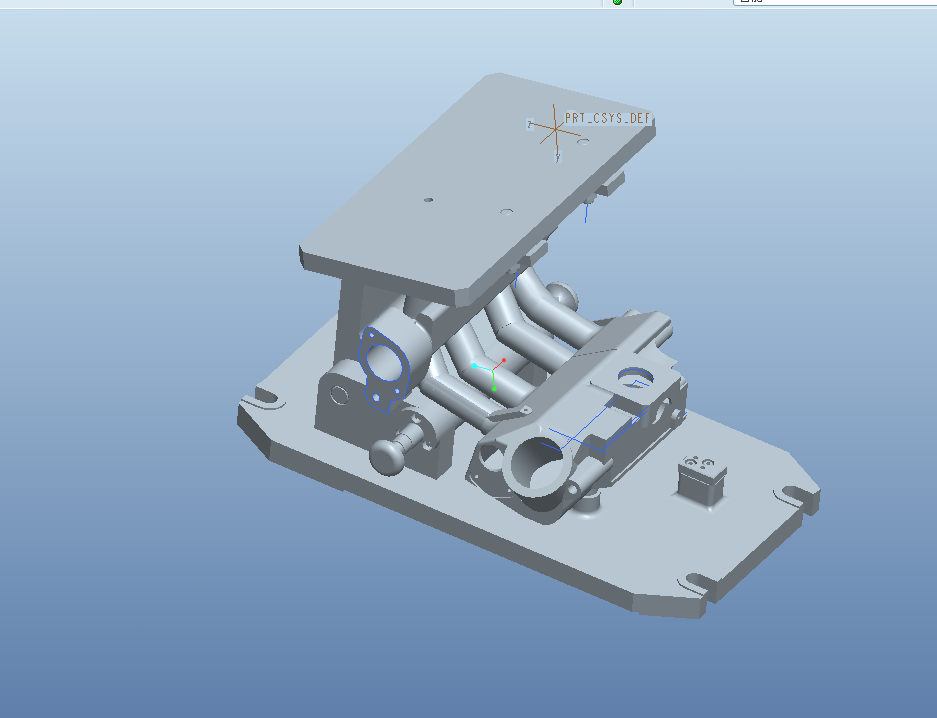Select the cyan datum point on the manifold
Viewport: 937px width, 718px height.
(475, 366)
